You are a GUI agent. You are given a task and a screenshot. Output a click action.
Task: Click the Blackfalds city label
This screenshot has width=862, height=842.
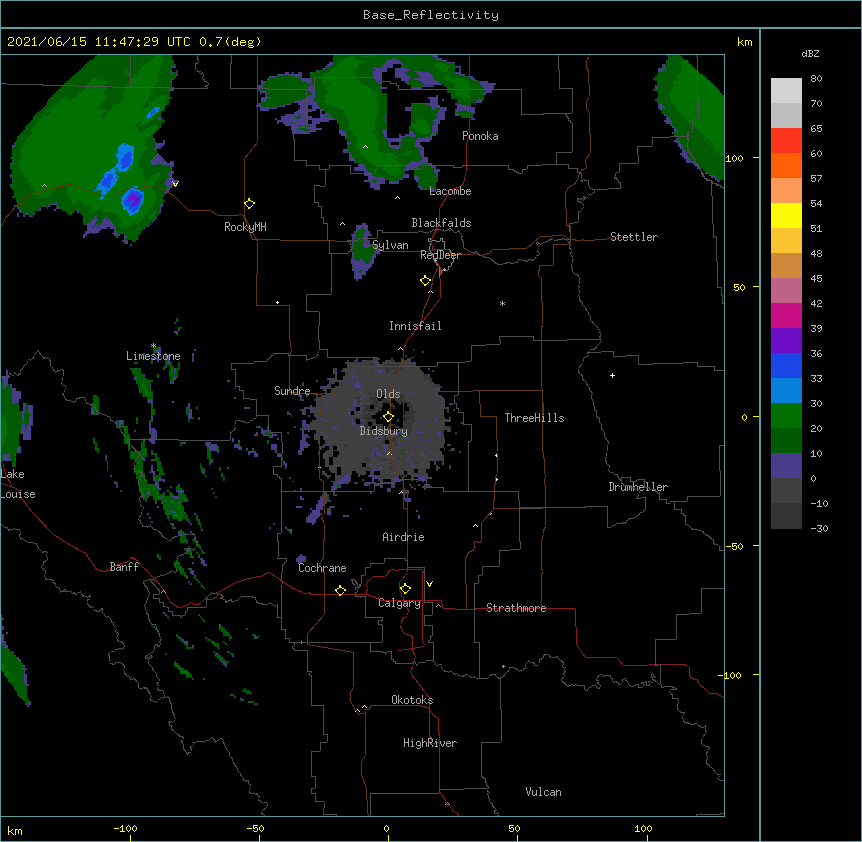click(441, 223)
